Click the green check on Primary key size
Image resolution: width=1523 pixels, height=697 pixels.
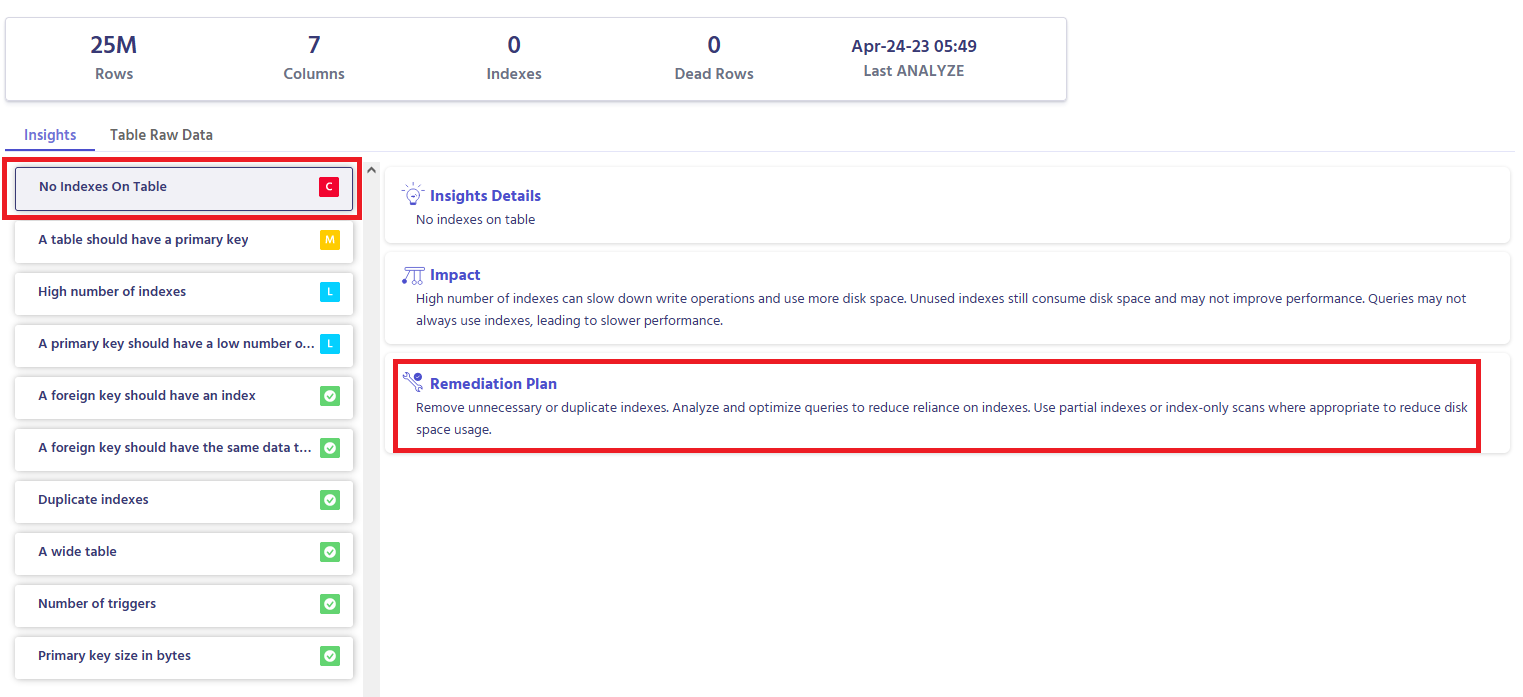click(330, 656)
